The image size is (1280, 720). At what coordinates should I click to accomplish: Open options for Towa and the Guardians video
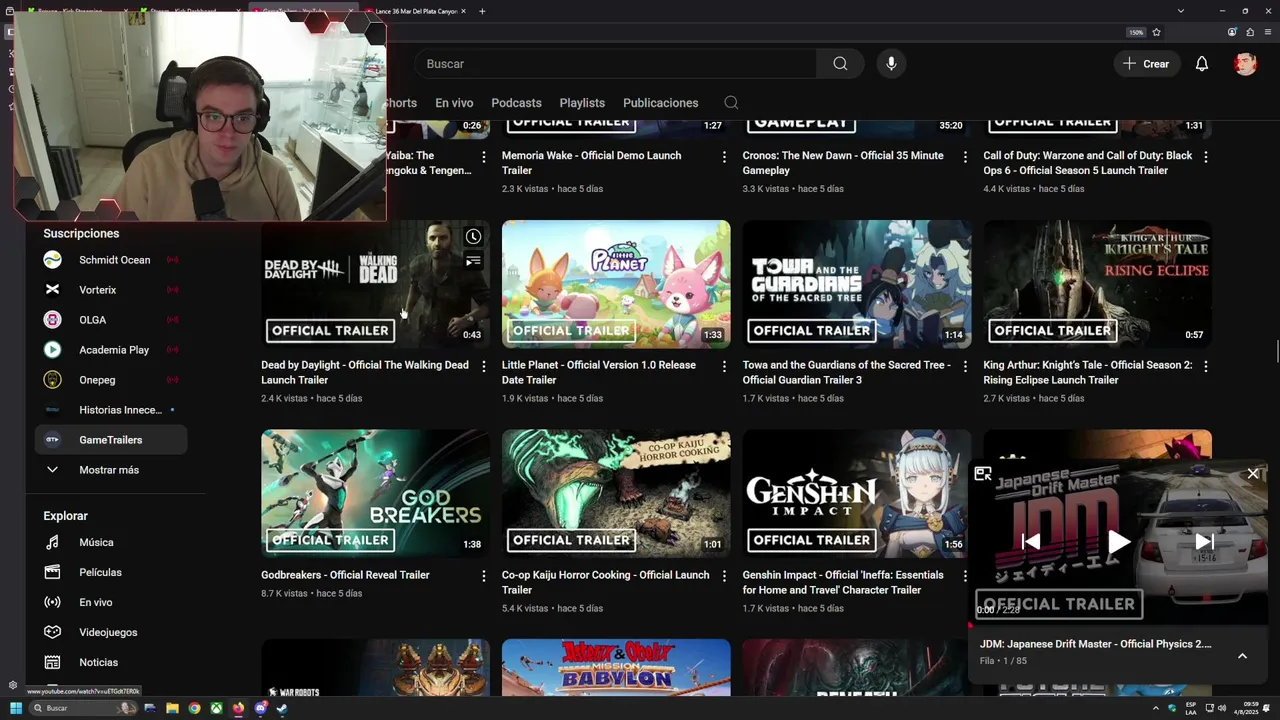click(x=965, y=367)
